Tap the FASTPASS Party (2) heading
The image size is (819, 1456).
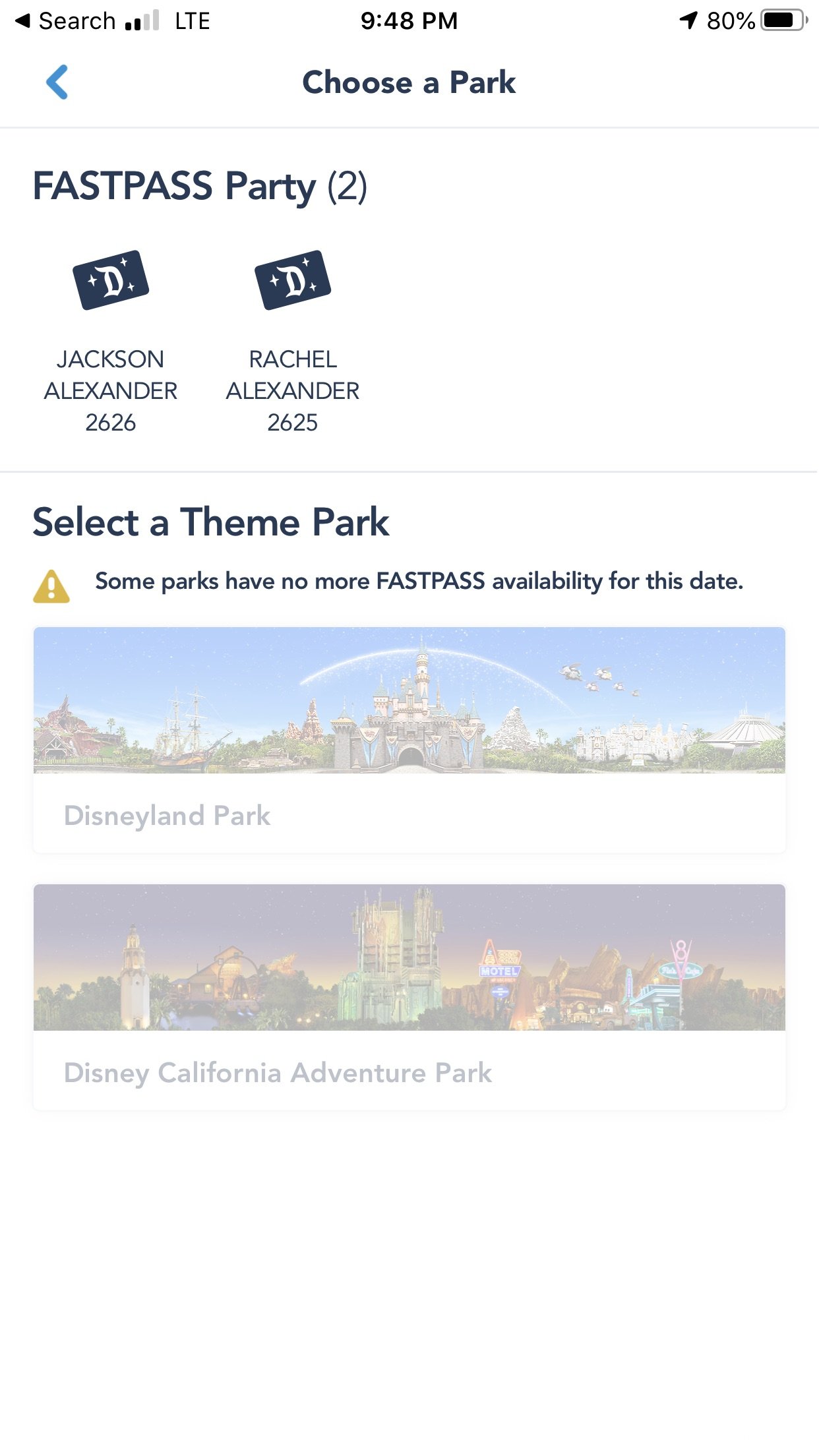coord(200,187)
